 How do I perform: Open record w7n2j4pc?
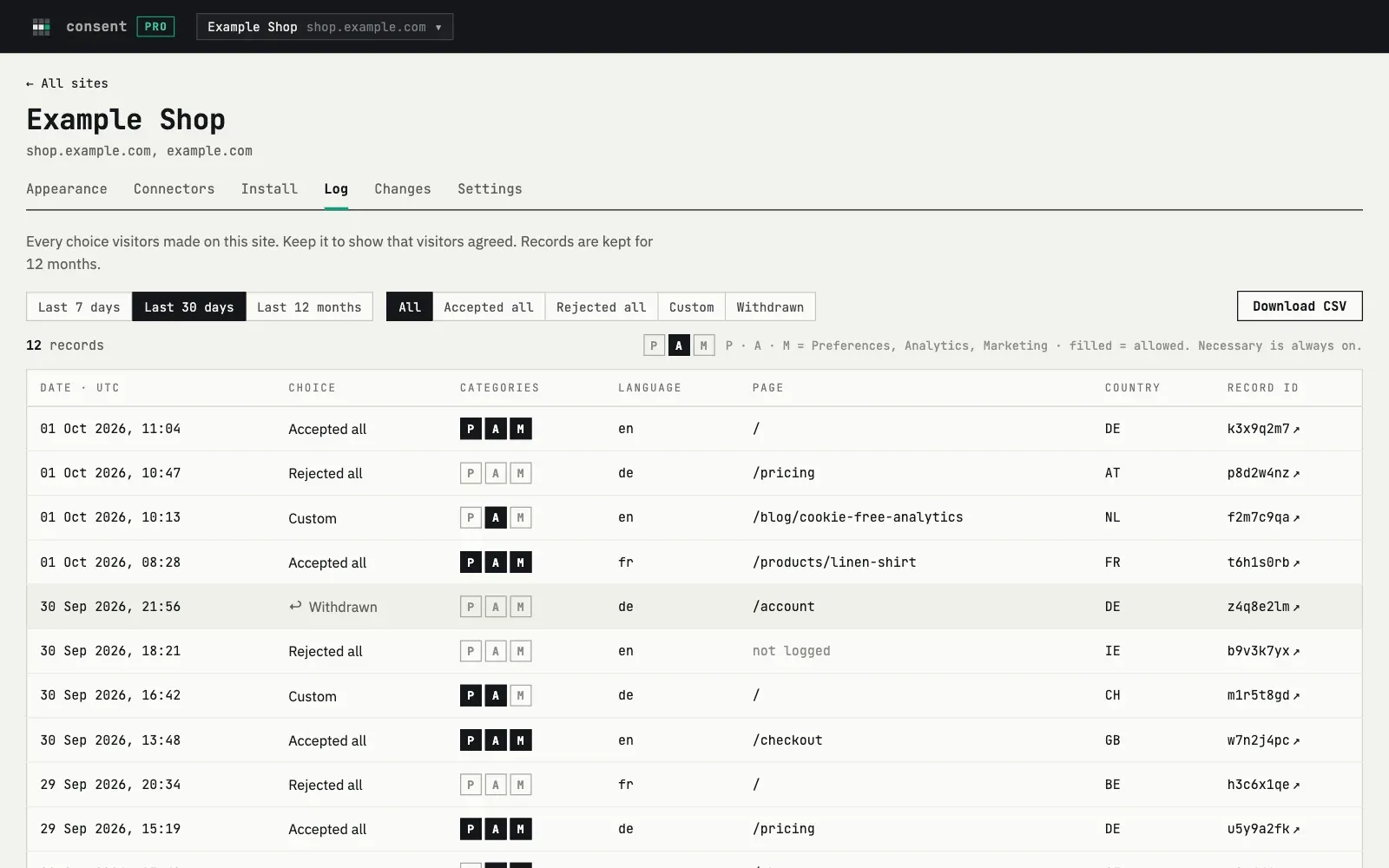pyautogui.click(x=1263, y=740)
